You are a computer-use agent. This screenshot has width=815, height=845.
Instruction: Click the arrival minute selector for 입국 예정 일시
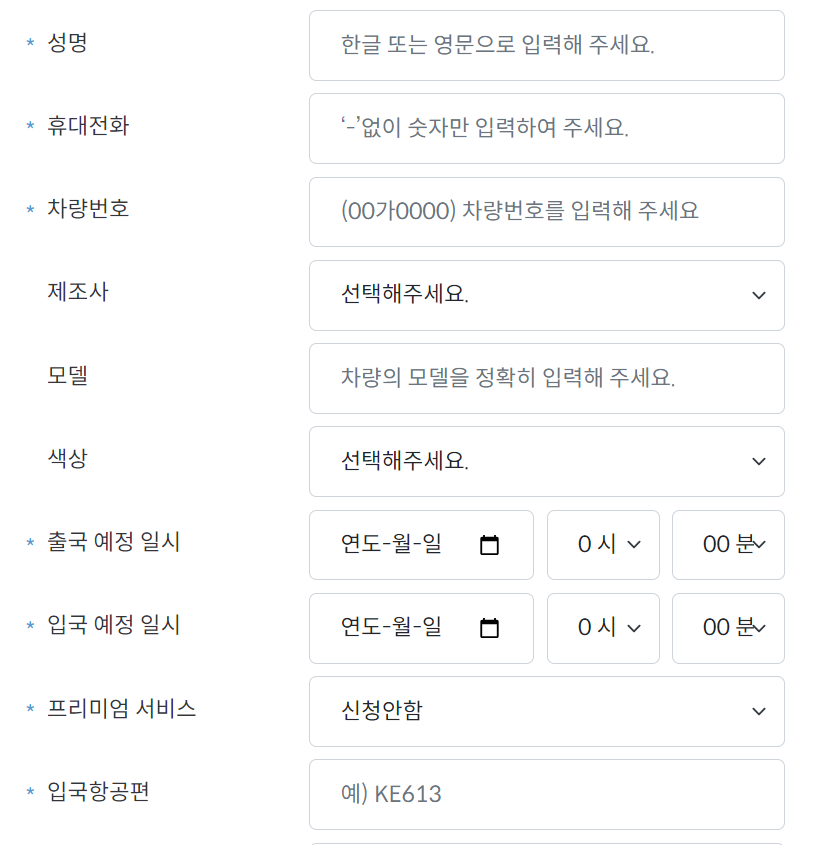point(728,627)
